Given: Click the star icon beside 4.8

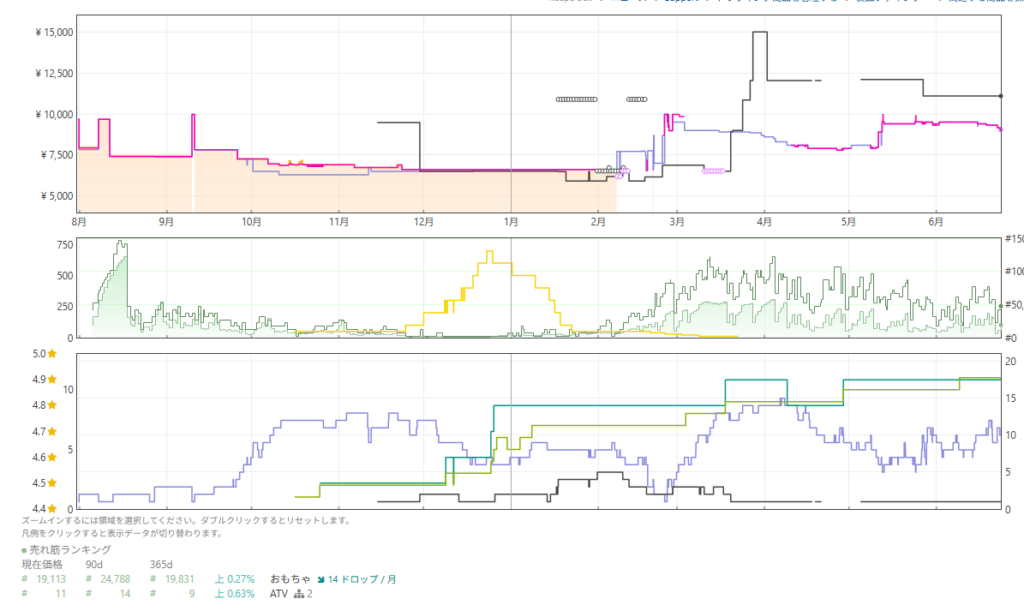Looking at the screenshot, I should tap(52, 405).
